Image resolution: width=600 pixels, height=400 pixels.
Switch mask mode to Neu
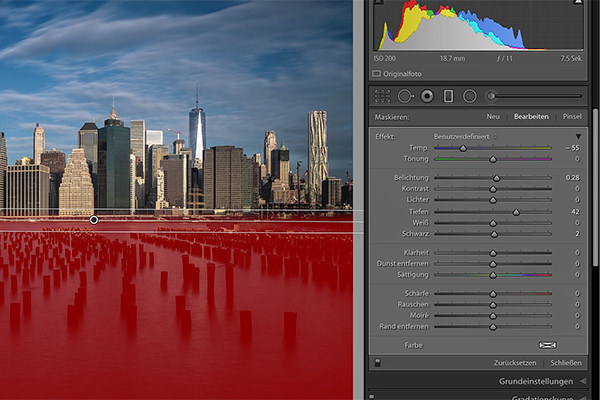[493, 116]
